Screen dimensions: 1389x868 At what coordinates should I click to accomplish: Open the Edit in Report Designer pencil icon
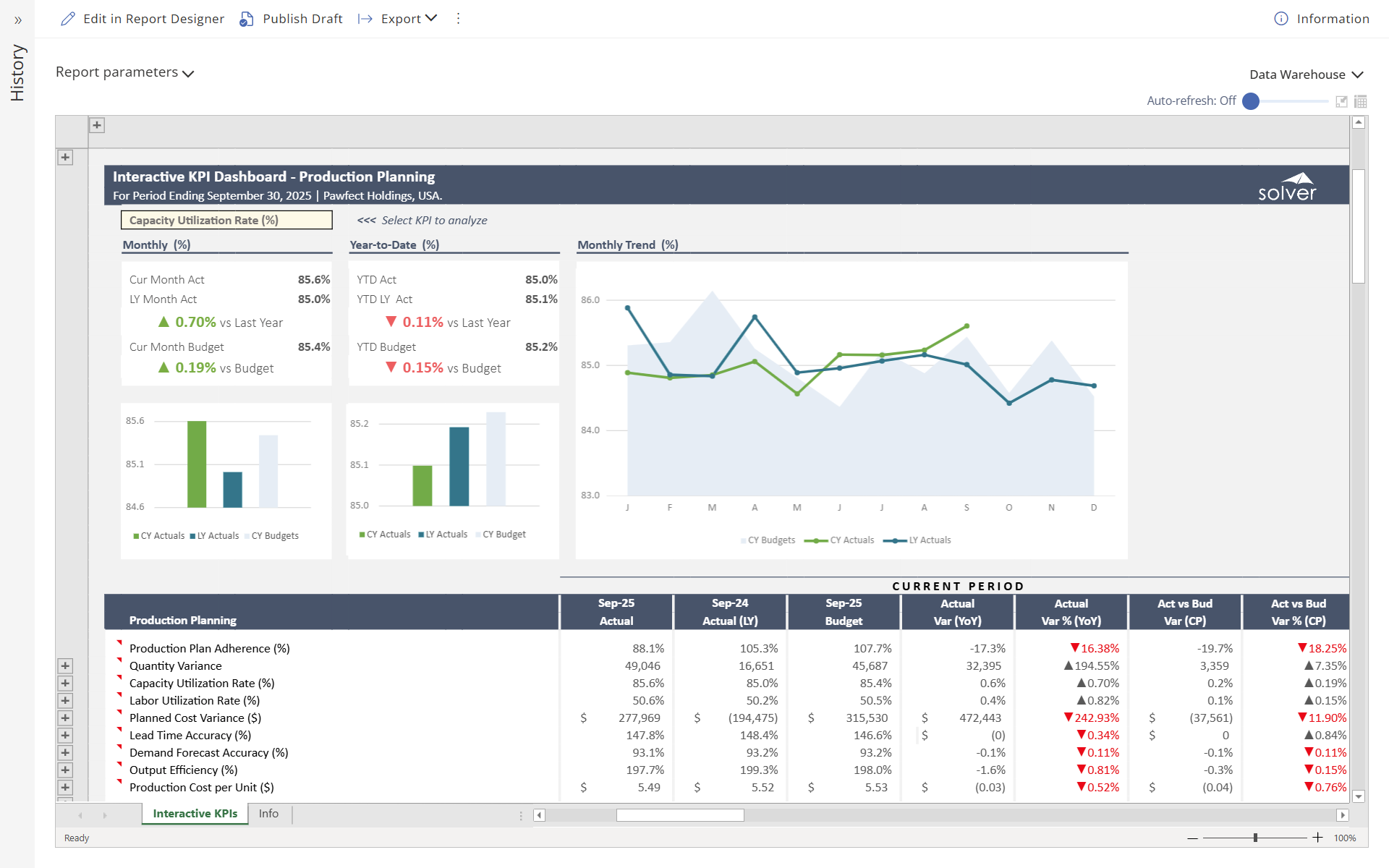click(x=68, y=19)
